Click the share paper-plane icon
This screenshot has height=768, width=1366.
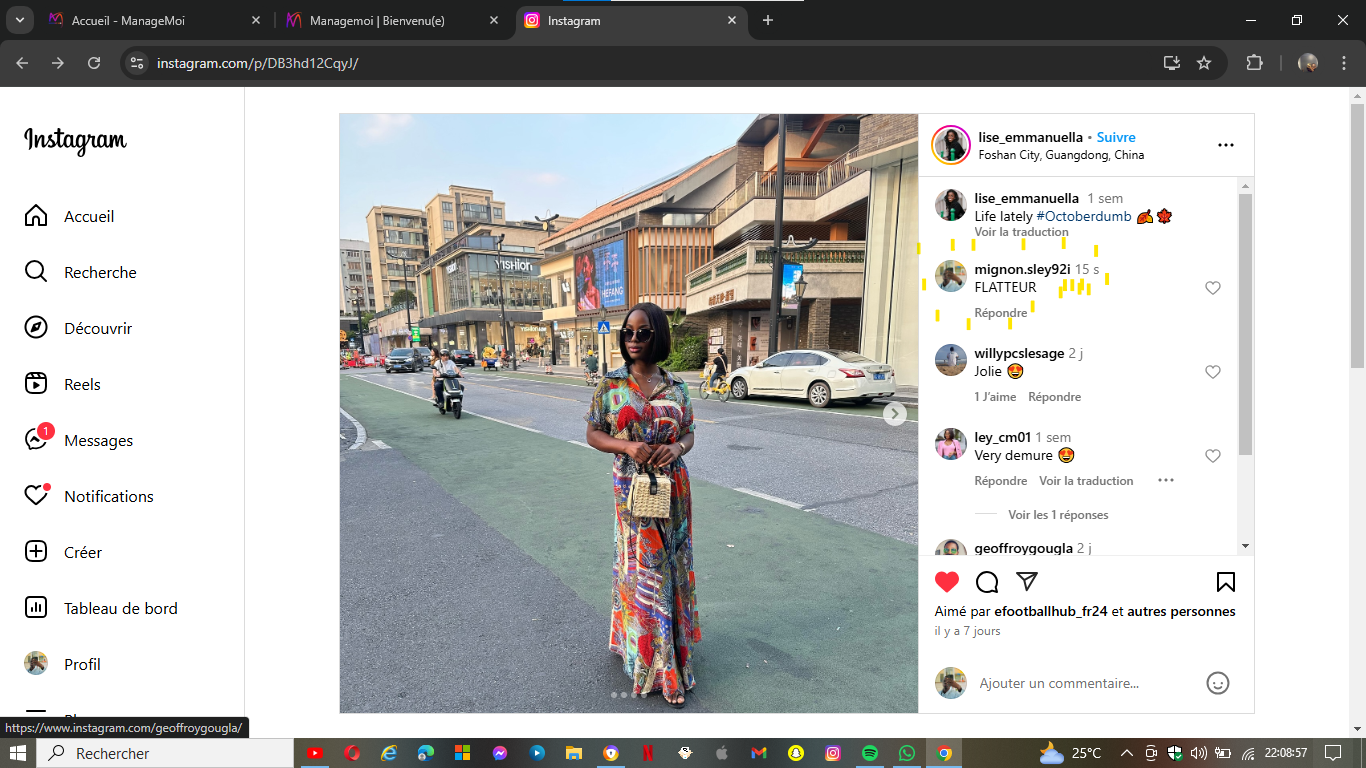pyautogui.click(x=1027, y=582)
